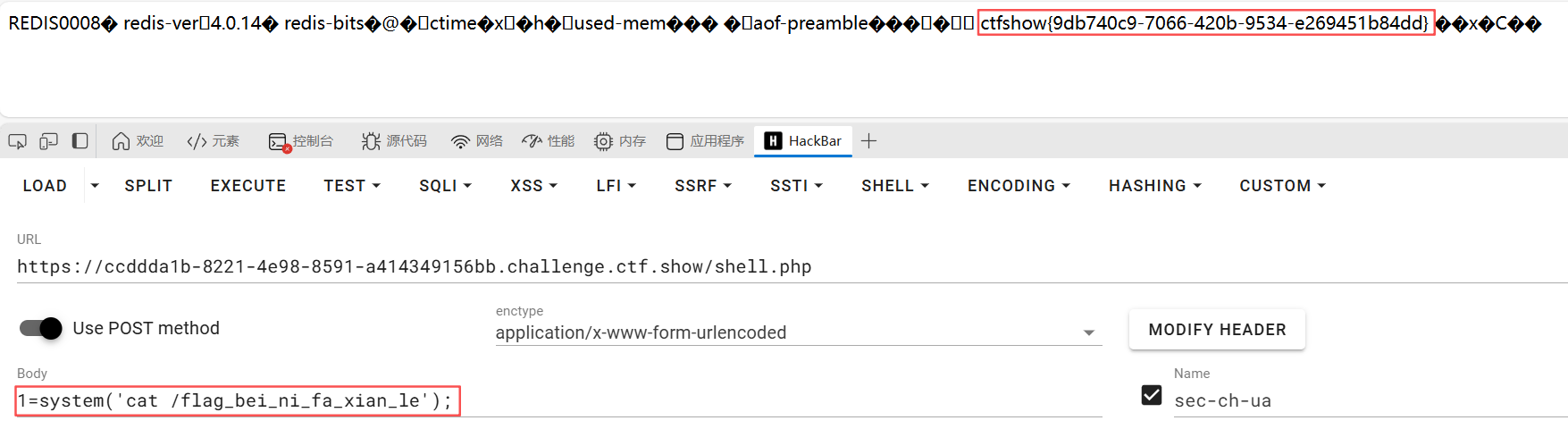Select the inspect element picker icon
This screenshot has width=1568, height=429.
tap(17, 141)
